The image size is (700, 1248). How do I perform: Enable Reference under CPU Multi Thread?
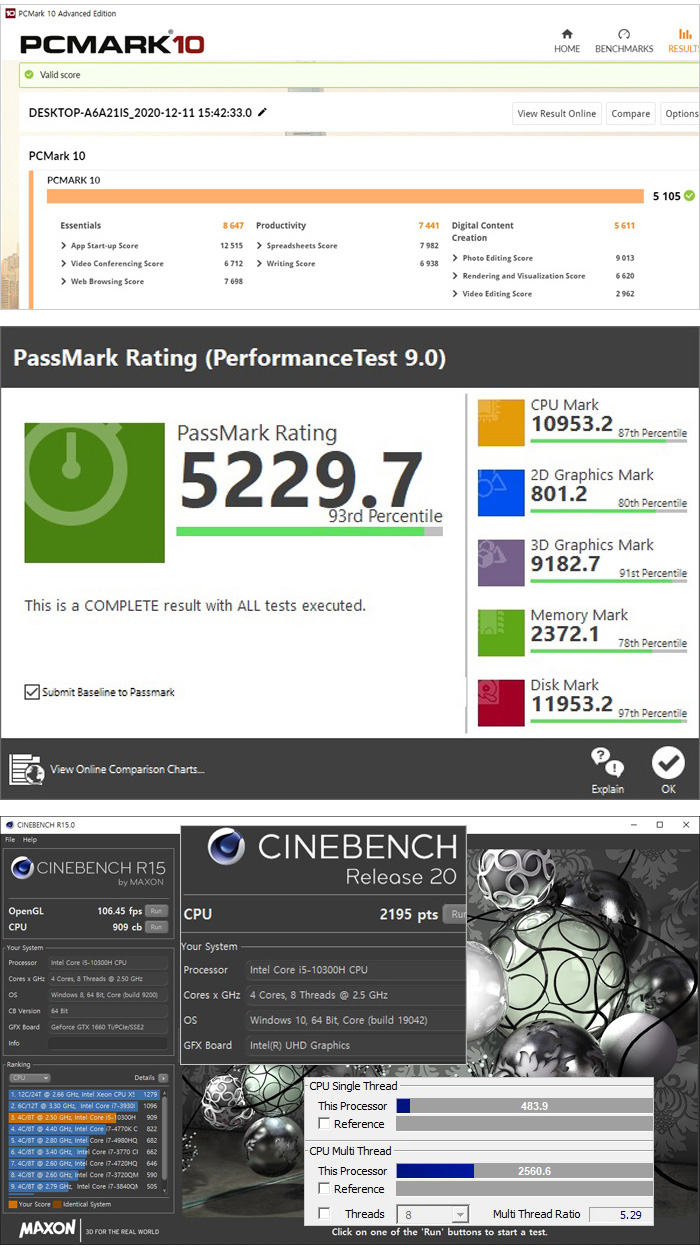point(323,1189)
